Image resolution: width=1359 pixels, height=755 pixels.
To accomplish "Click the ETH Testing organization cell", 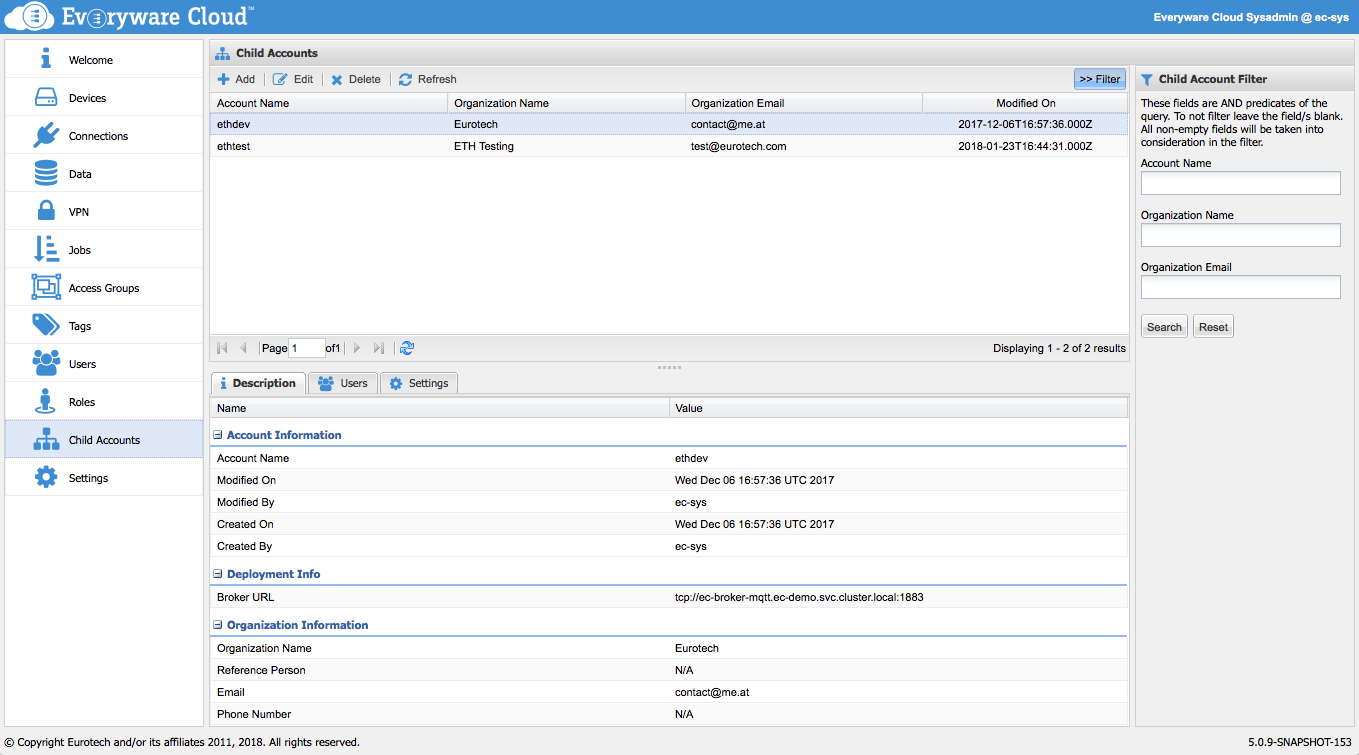I will click(484, 146).
